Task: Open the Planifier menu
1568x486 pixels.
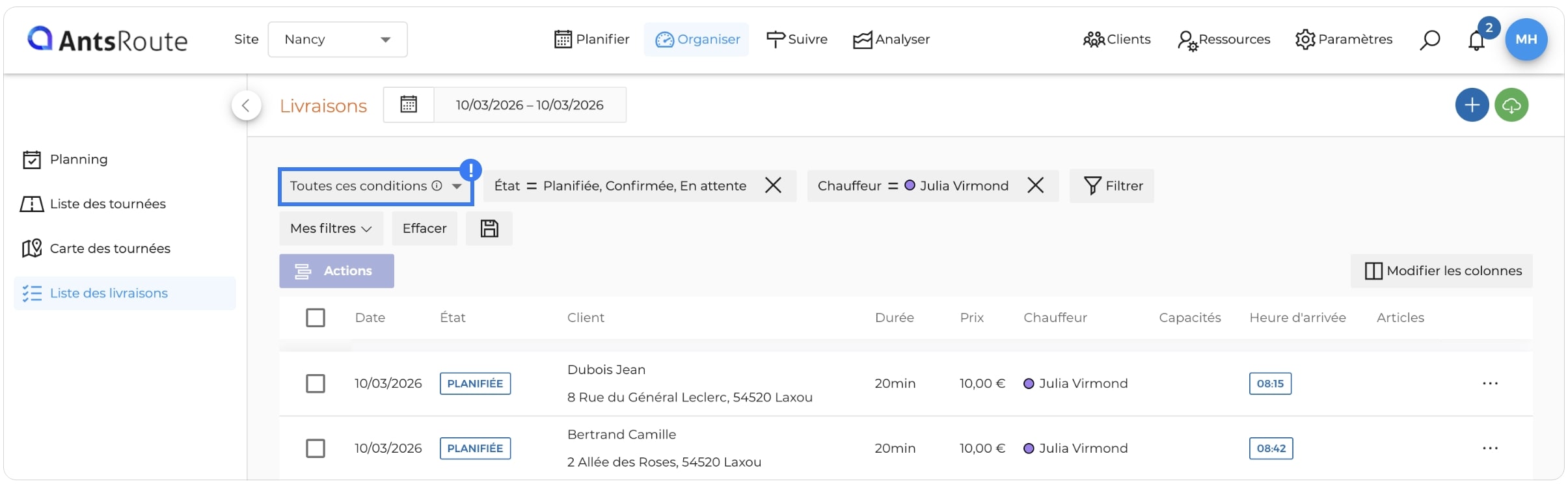Action: click(591, 40)
